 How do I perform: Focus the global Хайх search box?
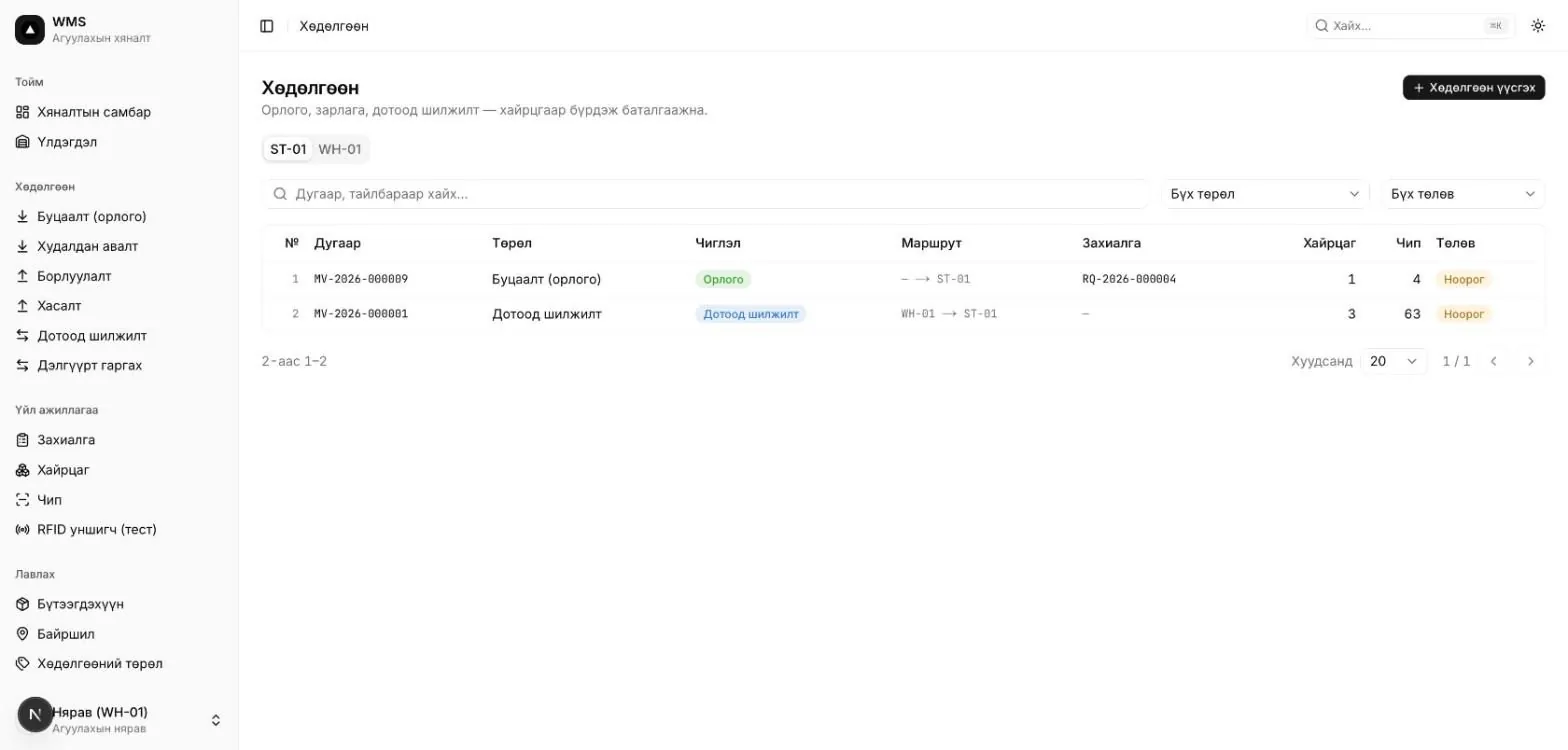1411,26
